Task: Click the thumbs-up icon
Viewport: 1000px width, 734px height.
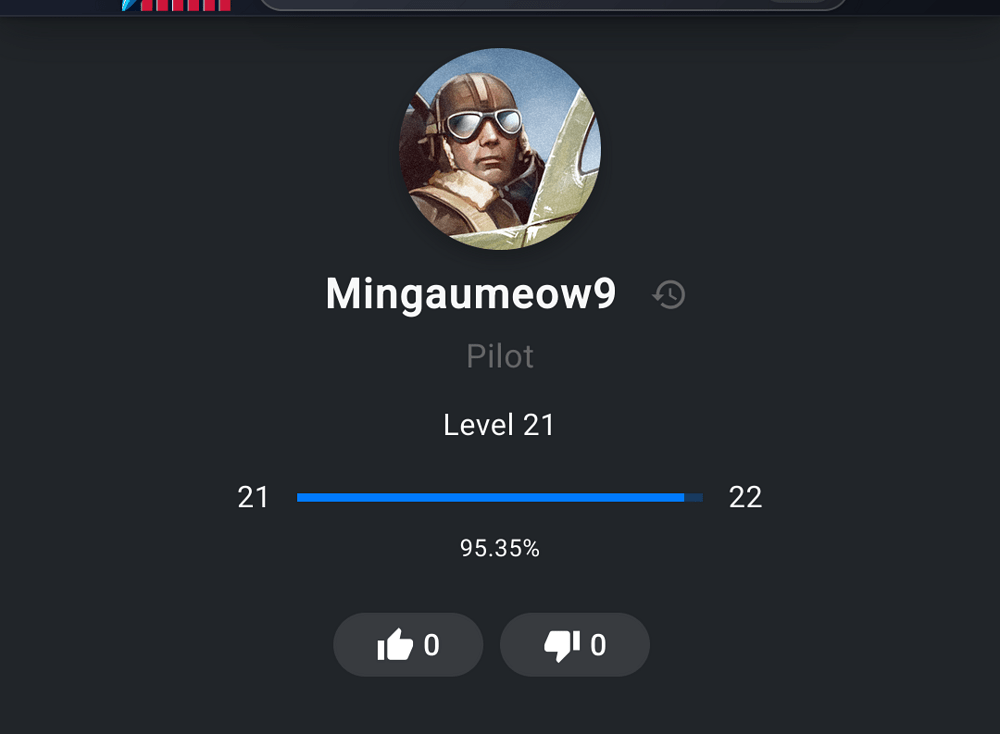Action: [395, 645]
